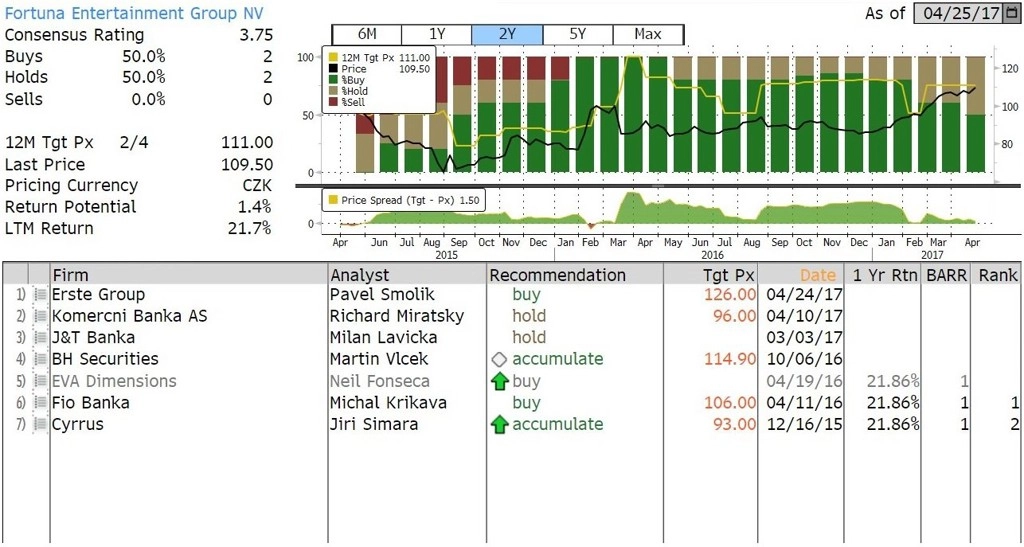The width and height of the screenshot is (1024, 547).
Task: Click the row icon next to Komercni Banka AS
Action: (40, 317)
